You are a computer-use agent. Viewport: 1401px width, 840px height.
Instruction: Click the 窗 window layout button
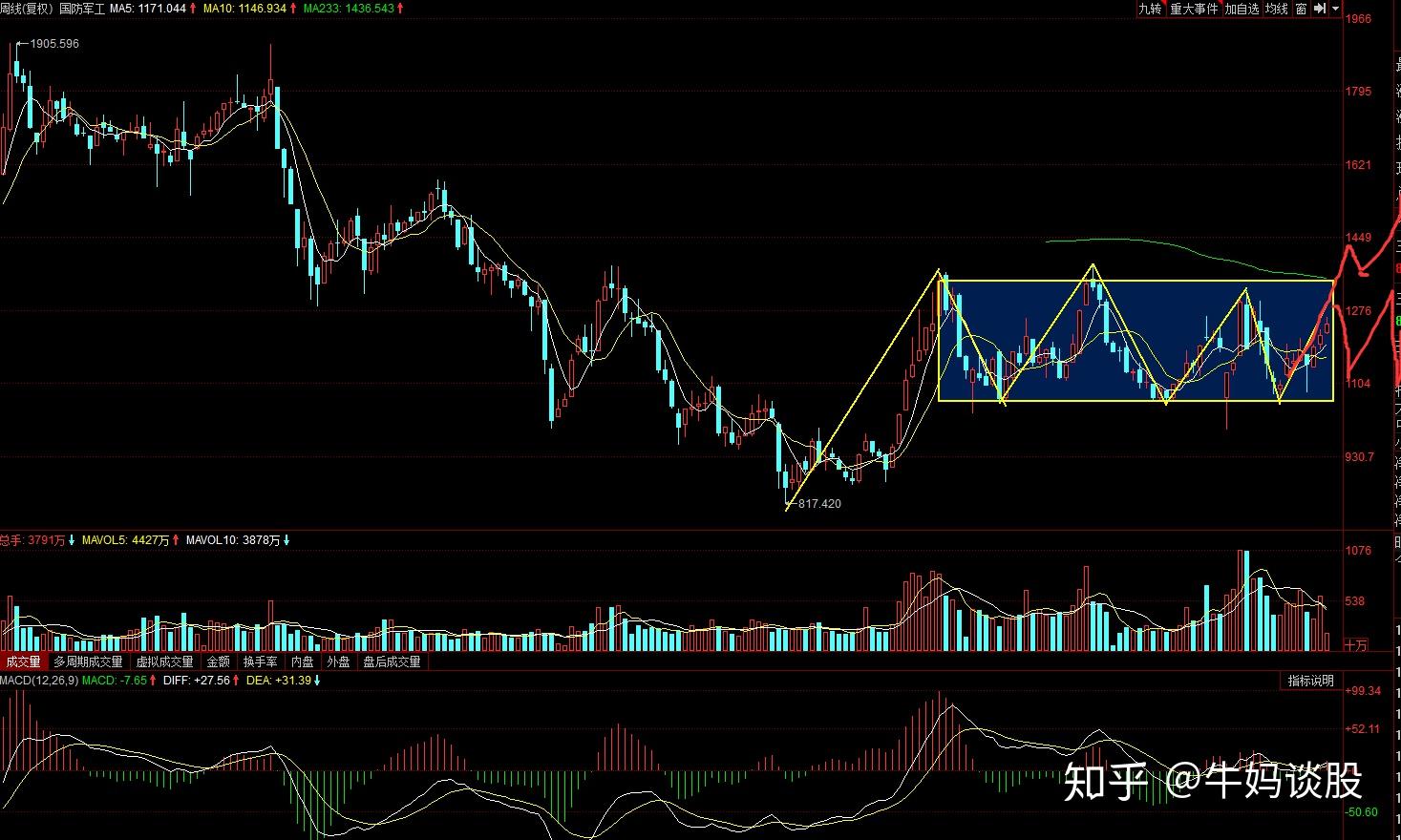coord(1301,9)
